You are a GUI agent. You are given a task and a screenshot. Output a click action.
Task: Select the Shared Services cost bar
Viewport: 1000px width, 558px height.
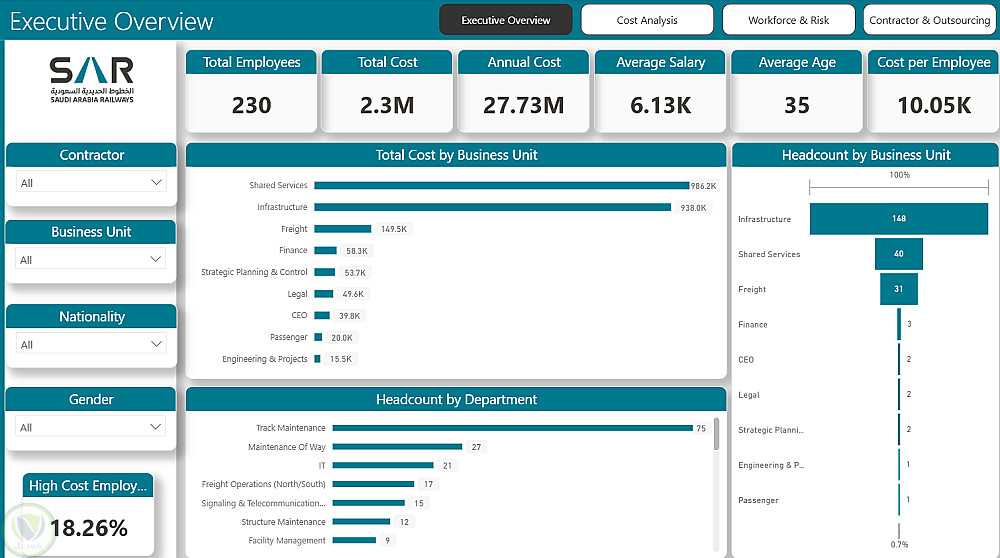click(x=502, y=186)
